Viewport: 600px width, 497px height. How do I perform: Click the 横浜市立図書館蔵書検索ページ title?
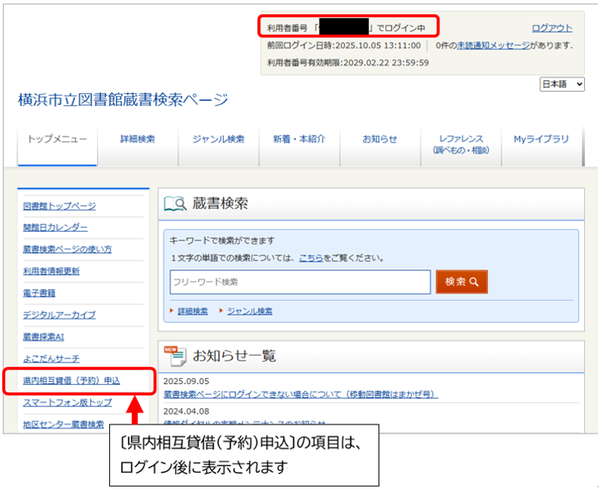click(x=123, y=99)
